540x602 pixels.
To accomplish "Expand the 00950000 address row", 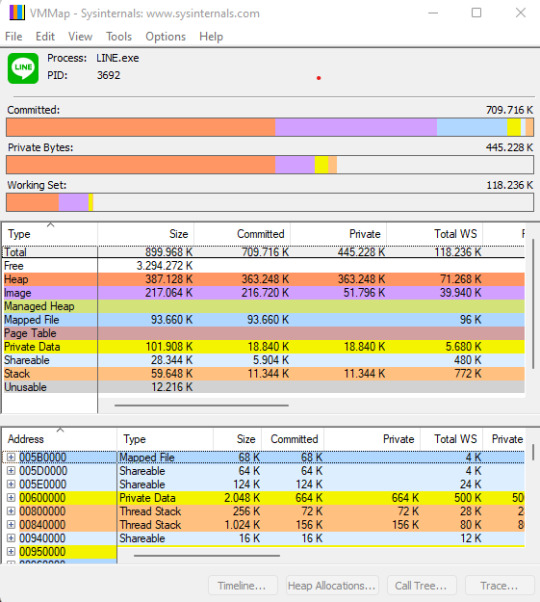I will [x=11, y=551].
